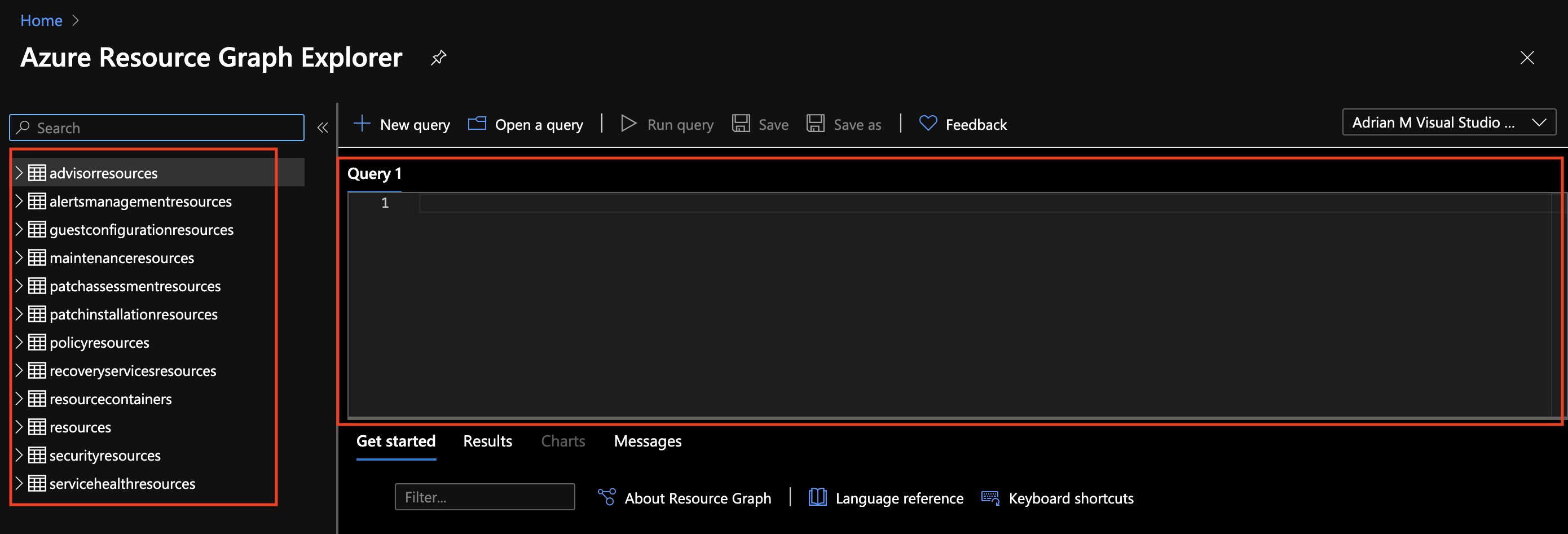Click the resourcecontainers table icon
The height and width of the screenshot is (534, 1568).
(x=37, y=399)
